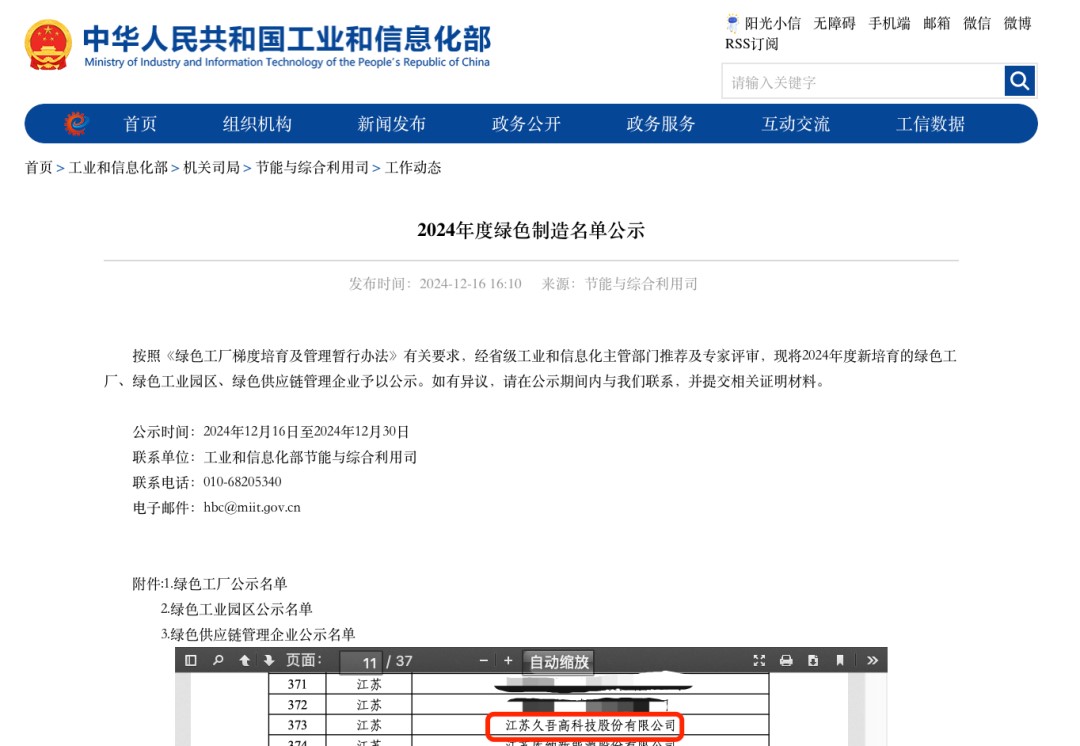Go to next PDF page
The width and height of the screenshot is (1080, 746).
coord(269,661)
